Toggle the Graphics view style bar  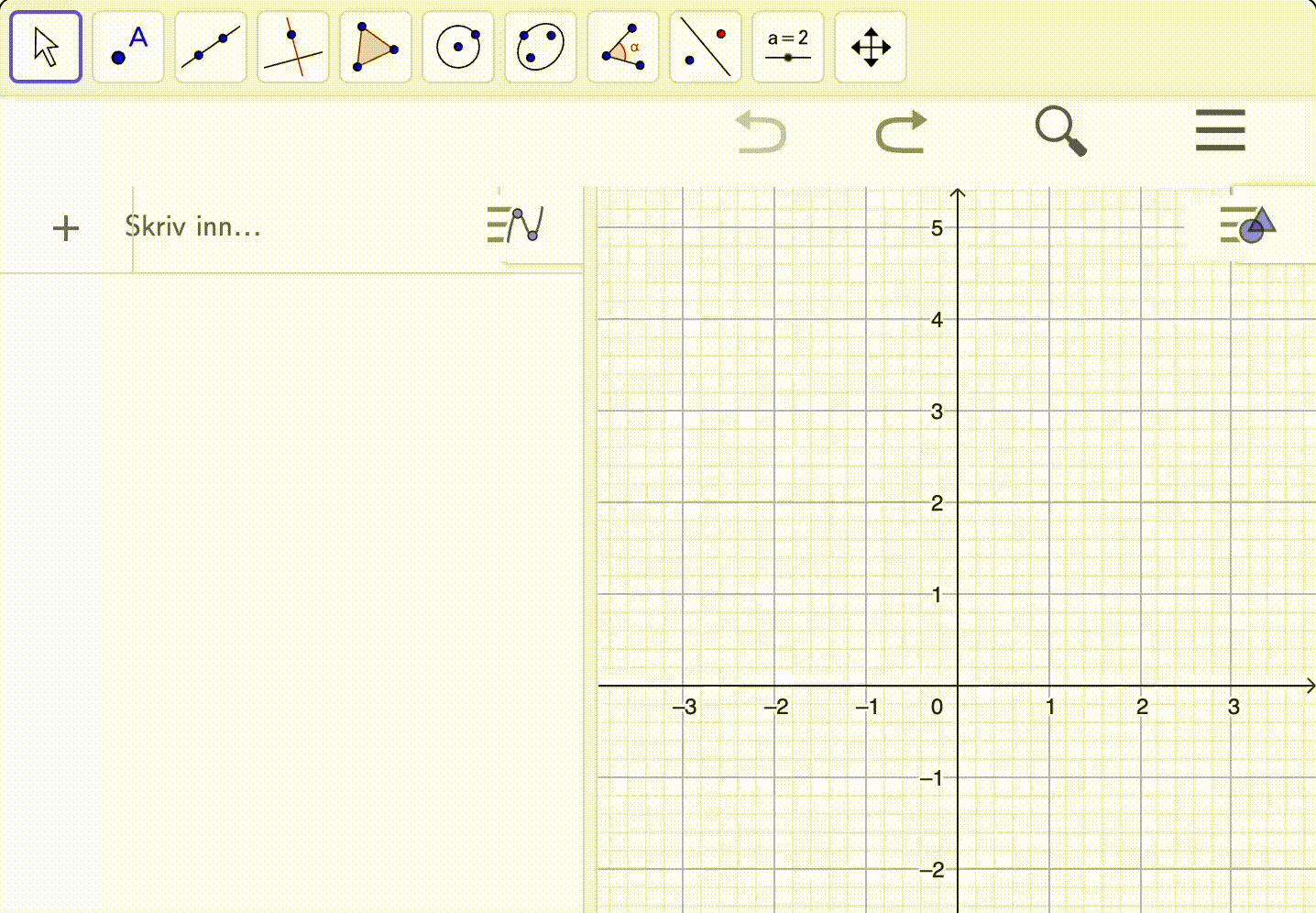pos(1248,225)
